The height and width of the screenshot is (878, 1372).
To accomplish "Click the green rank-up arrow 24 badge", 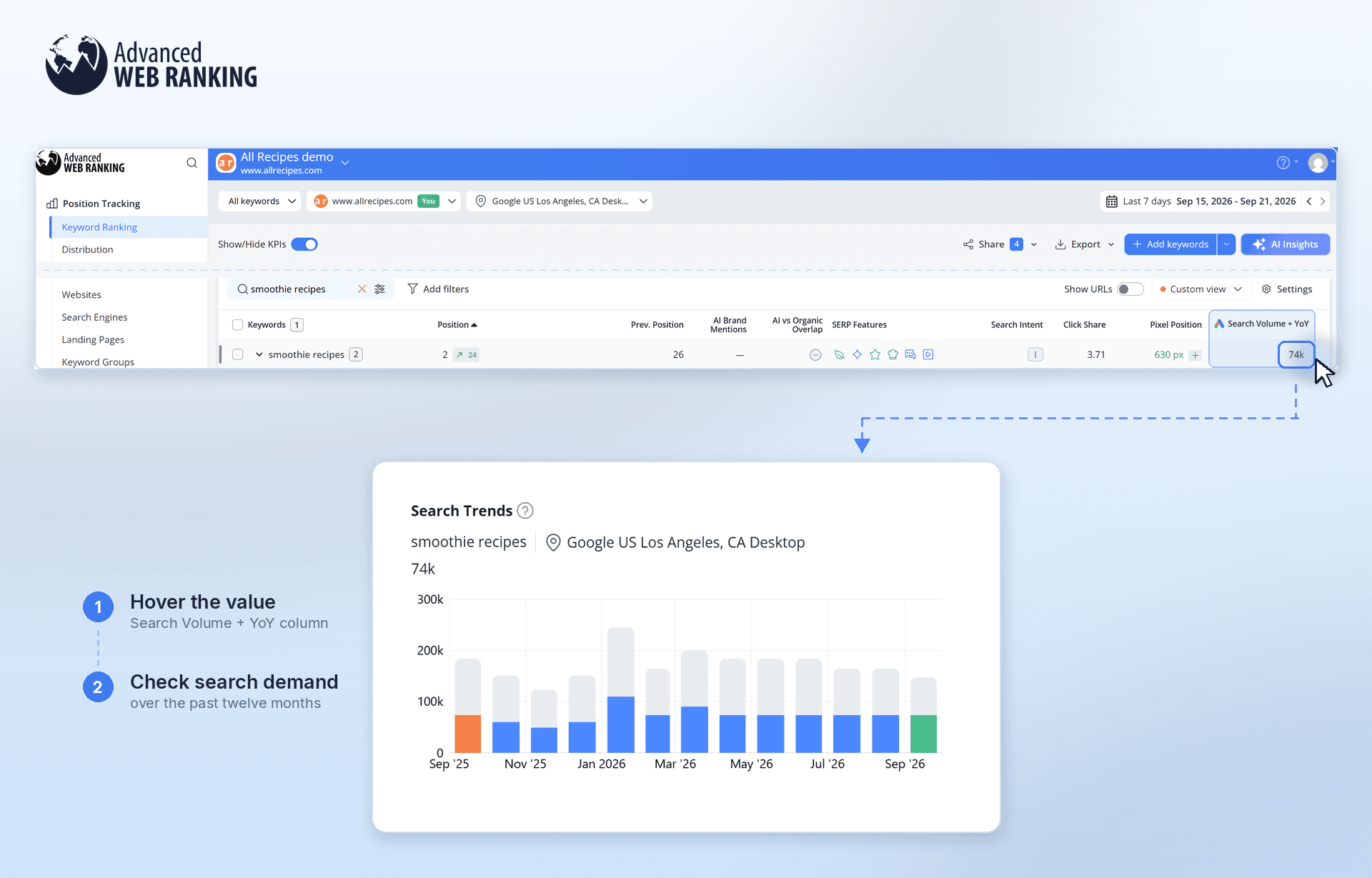I will point(467,354).
